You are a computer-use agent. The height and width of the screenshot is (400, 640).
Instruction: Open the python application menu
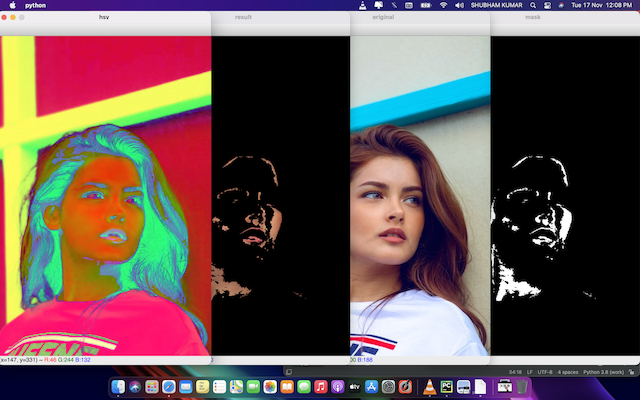(x=36, y=5)
